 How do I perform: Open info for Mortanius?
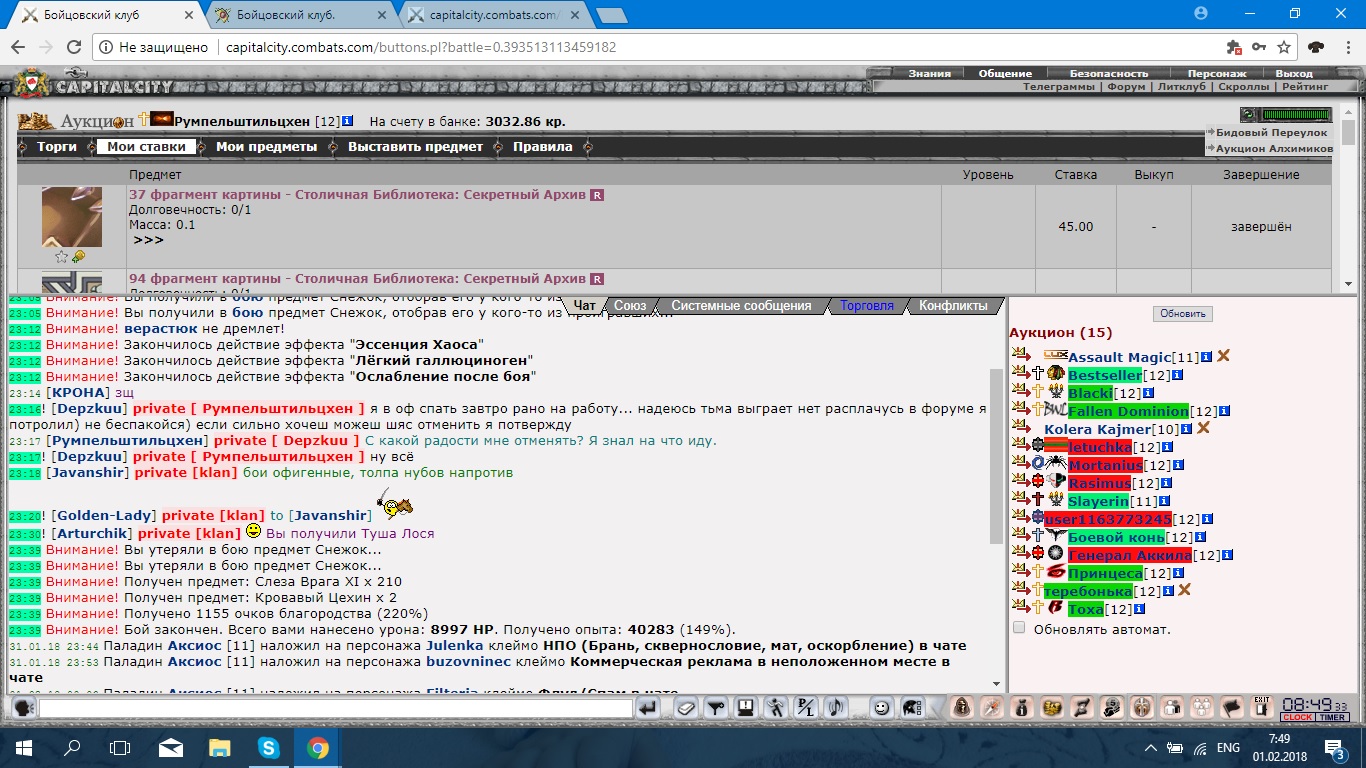(1177, 465)
